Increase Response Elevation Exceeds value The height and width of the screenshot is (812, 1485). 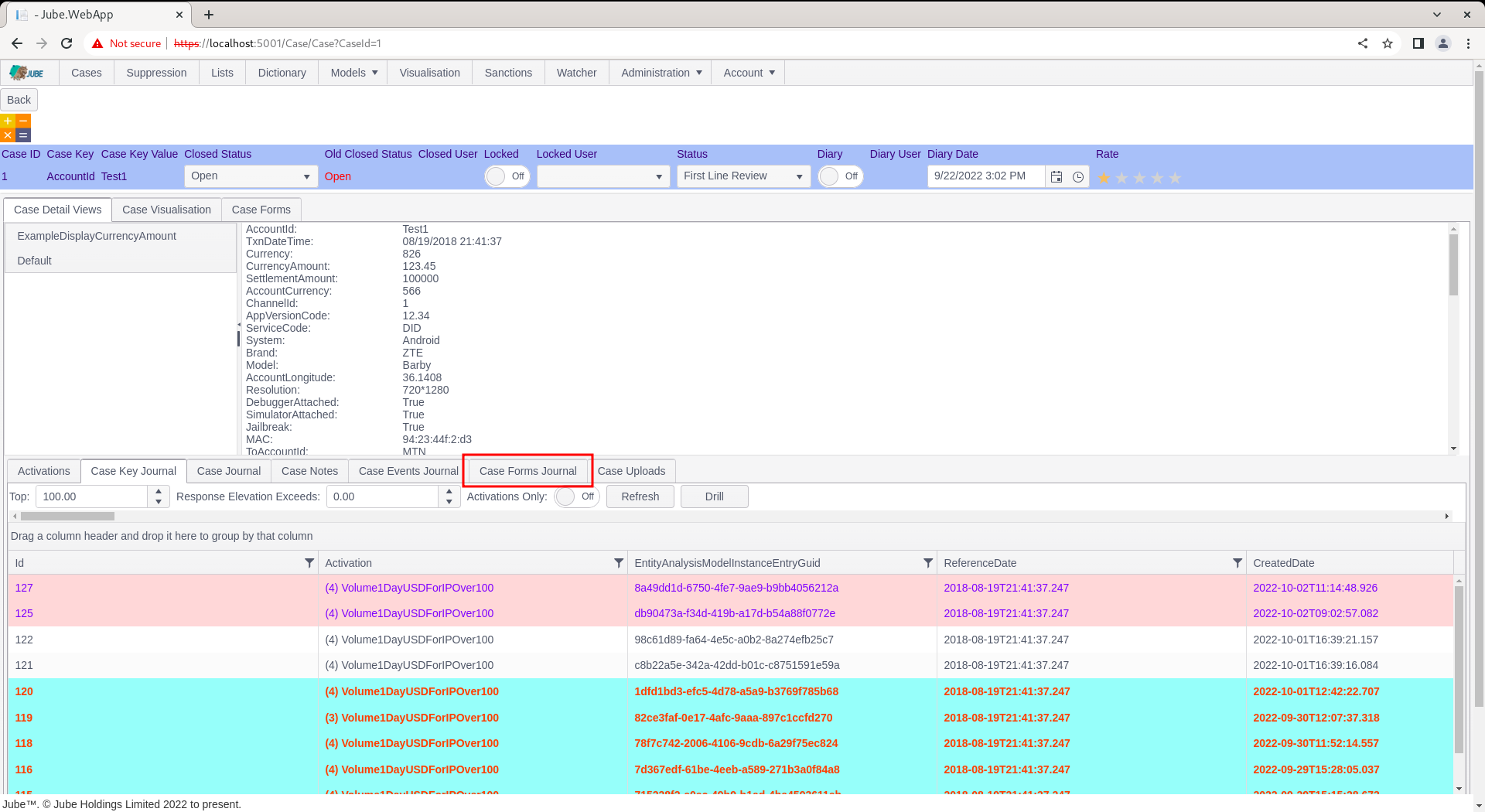pyautogui.click(x=449, y=491)
